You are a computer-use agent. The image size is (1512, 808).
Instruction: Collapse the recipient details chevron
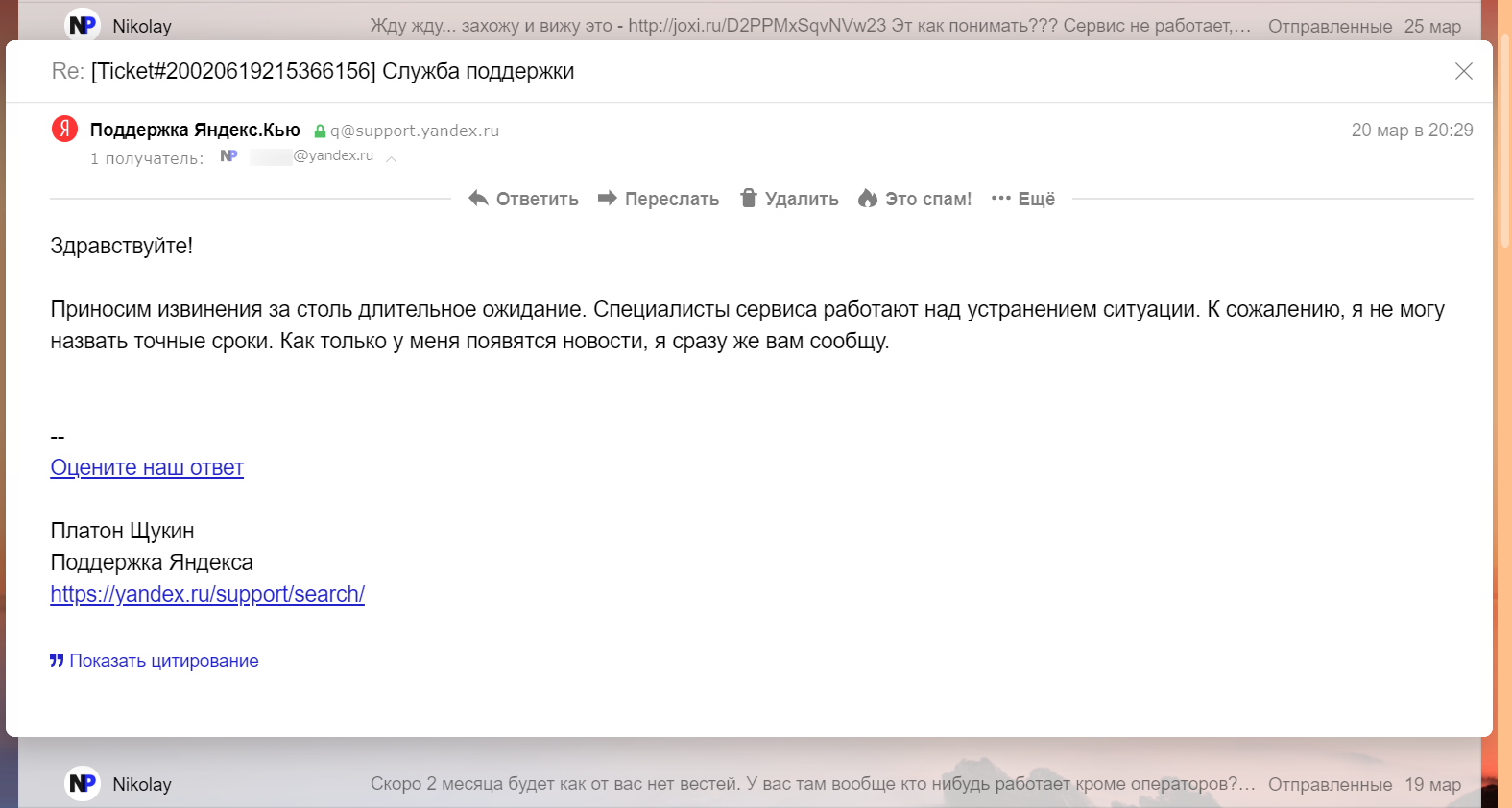(392, 158)
